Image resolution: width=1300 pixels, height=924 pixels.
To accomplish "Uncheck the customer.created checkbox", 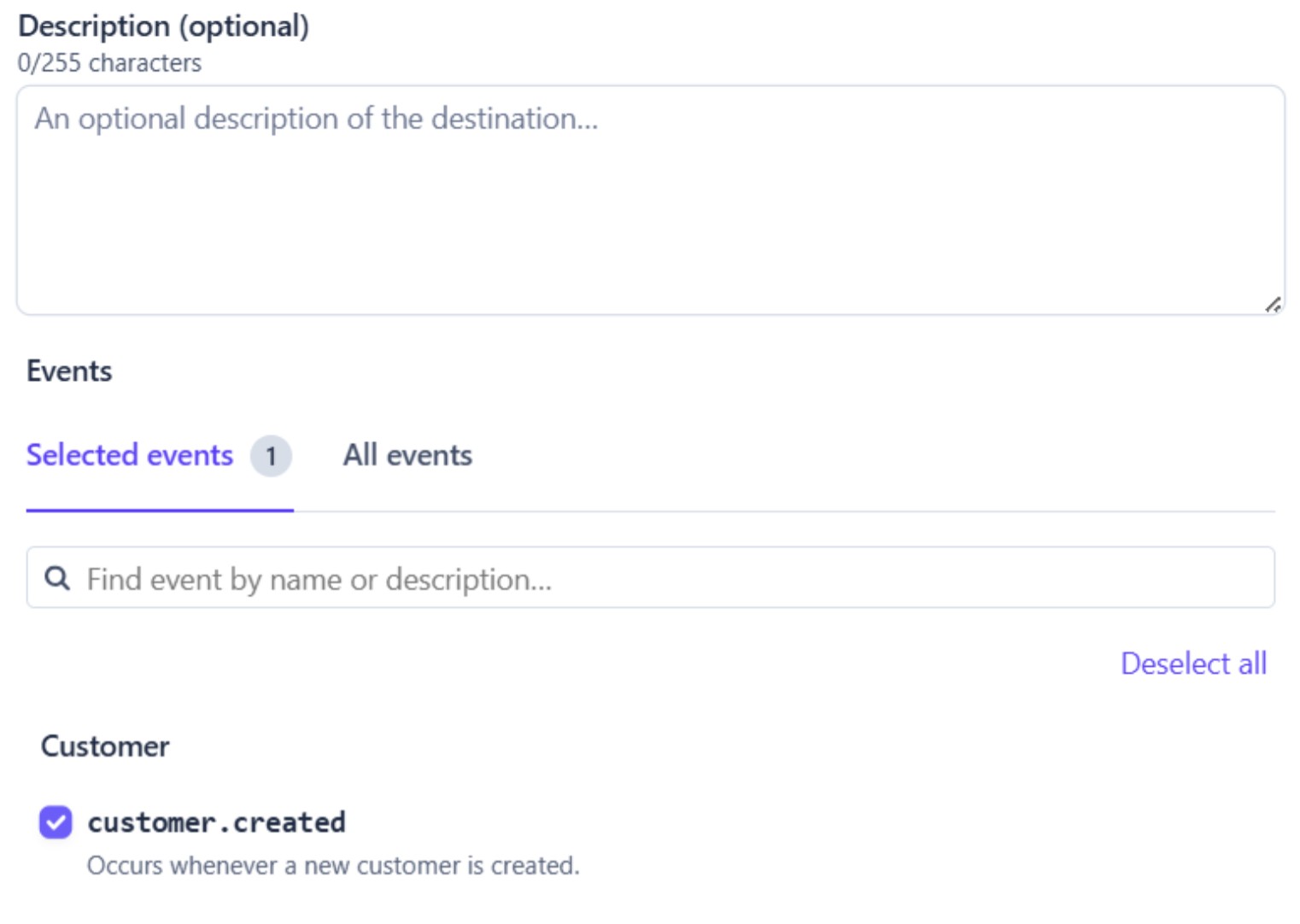I will 56,822.
